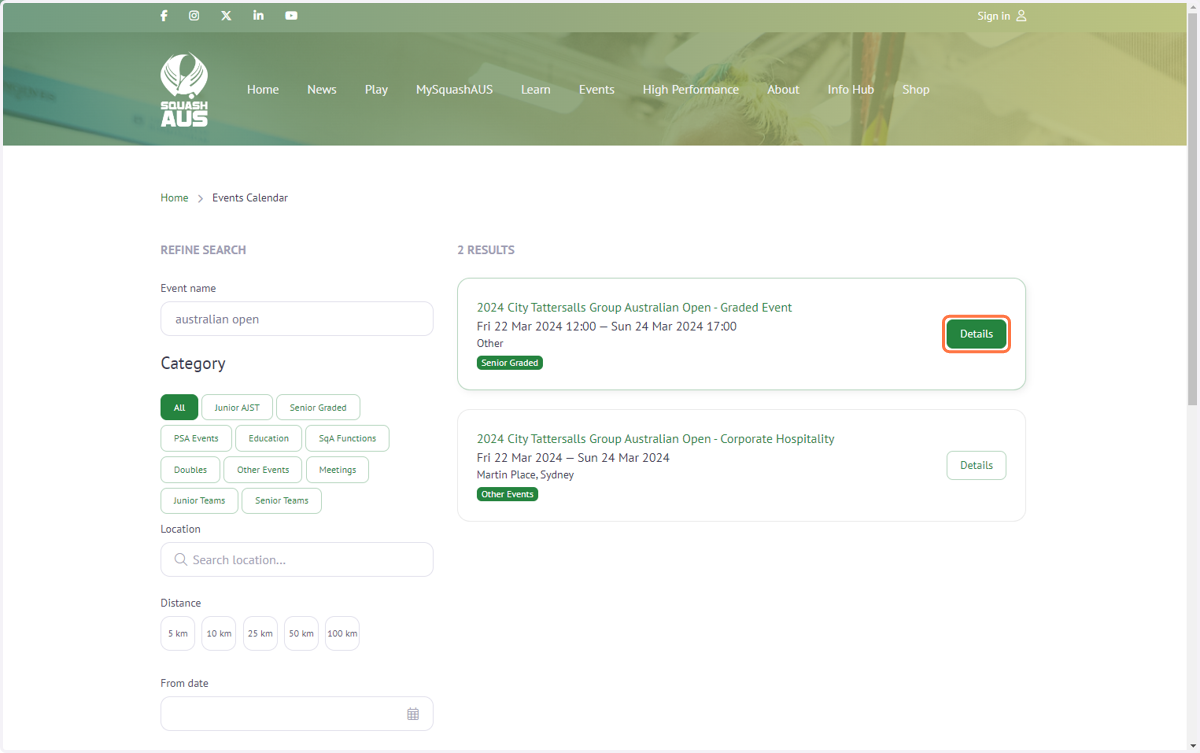Click the search magnifier in Location field

(181, 560)
